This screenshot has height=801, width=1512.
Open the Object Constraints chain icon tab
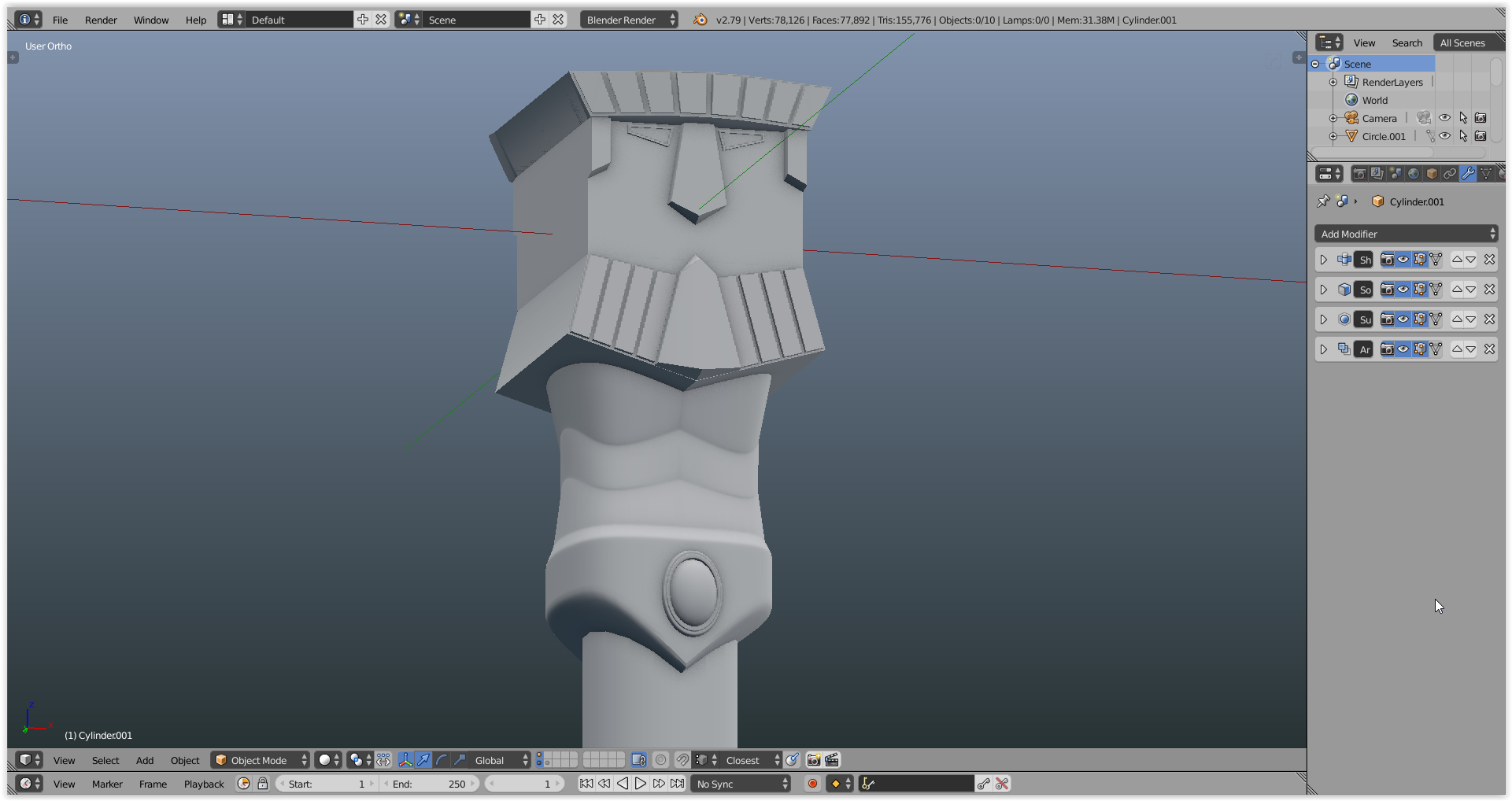pos(1450,174)
